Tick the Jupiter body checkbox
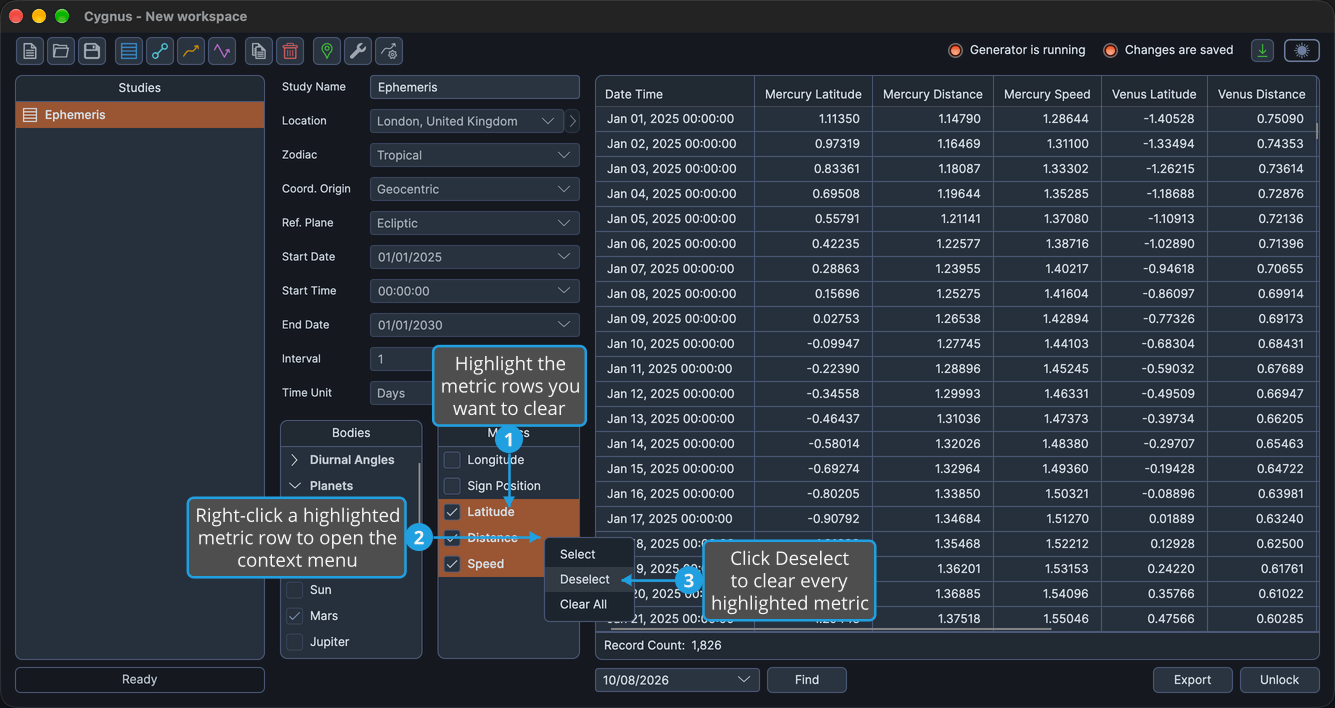This screenshot has height=708, width=1335. (295, 642)
